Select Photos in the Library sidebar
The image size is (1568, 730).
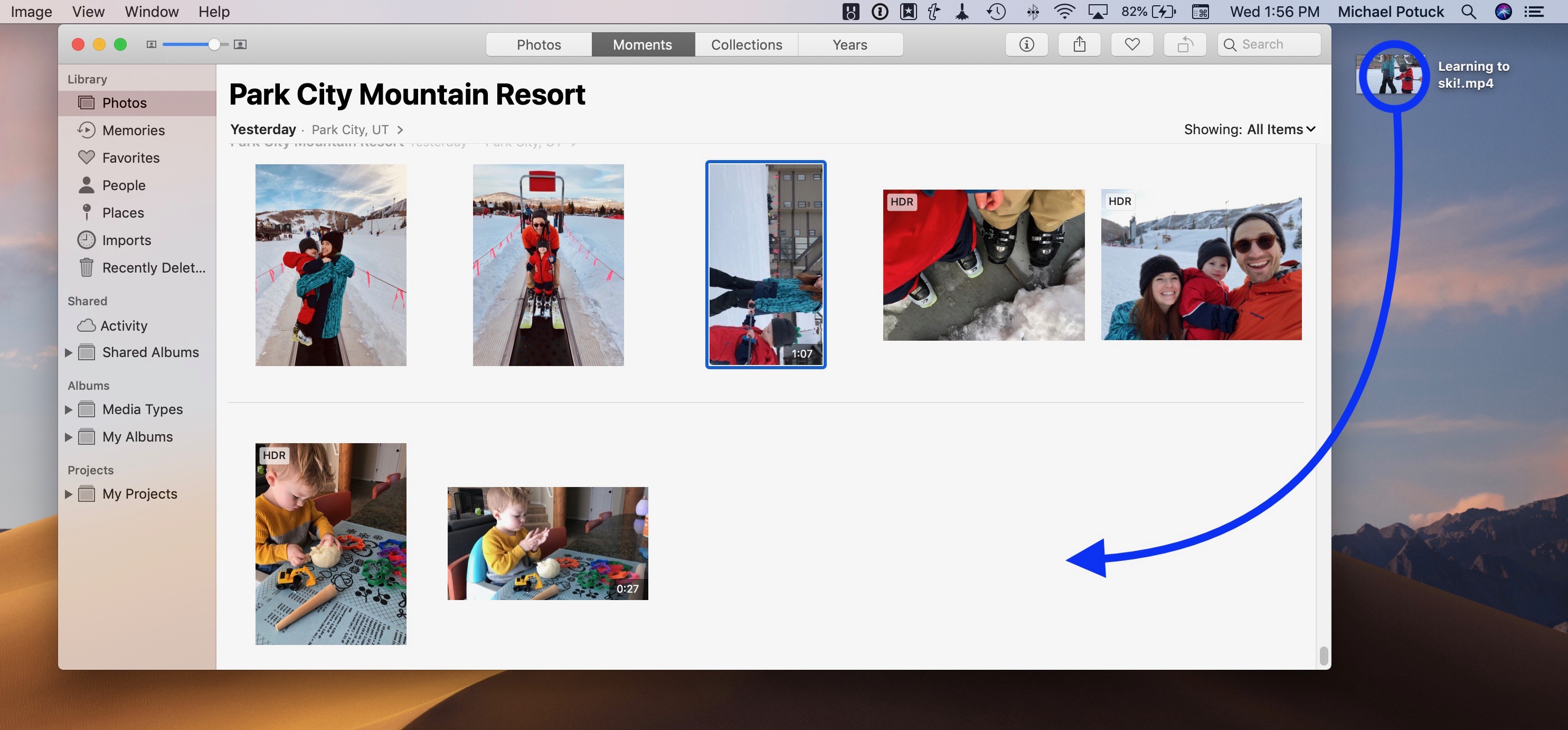[138, 103]
